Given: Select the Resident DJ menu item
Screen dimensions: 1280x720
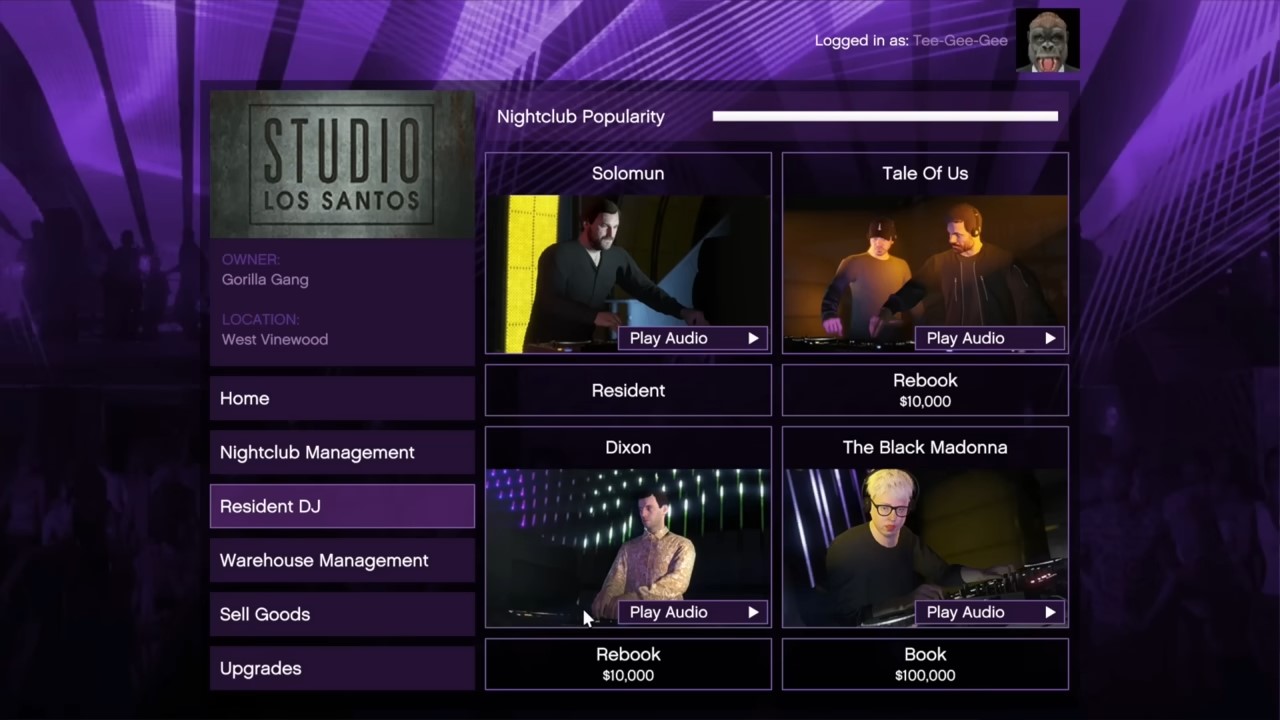Looking at the screenshot, I should [342, 506].
